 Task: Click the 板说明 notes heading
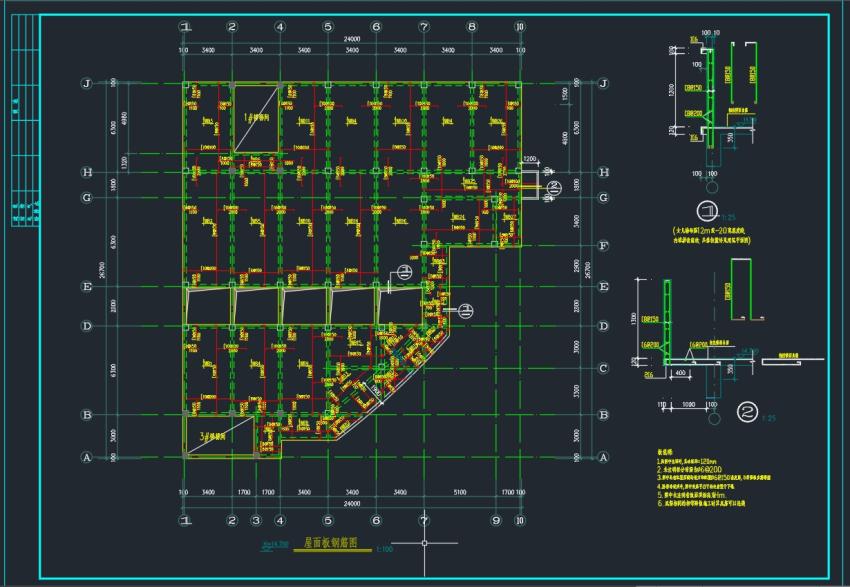(665, 451)
